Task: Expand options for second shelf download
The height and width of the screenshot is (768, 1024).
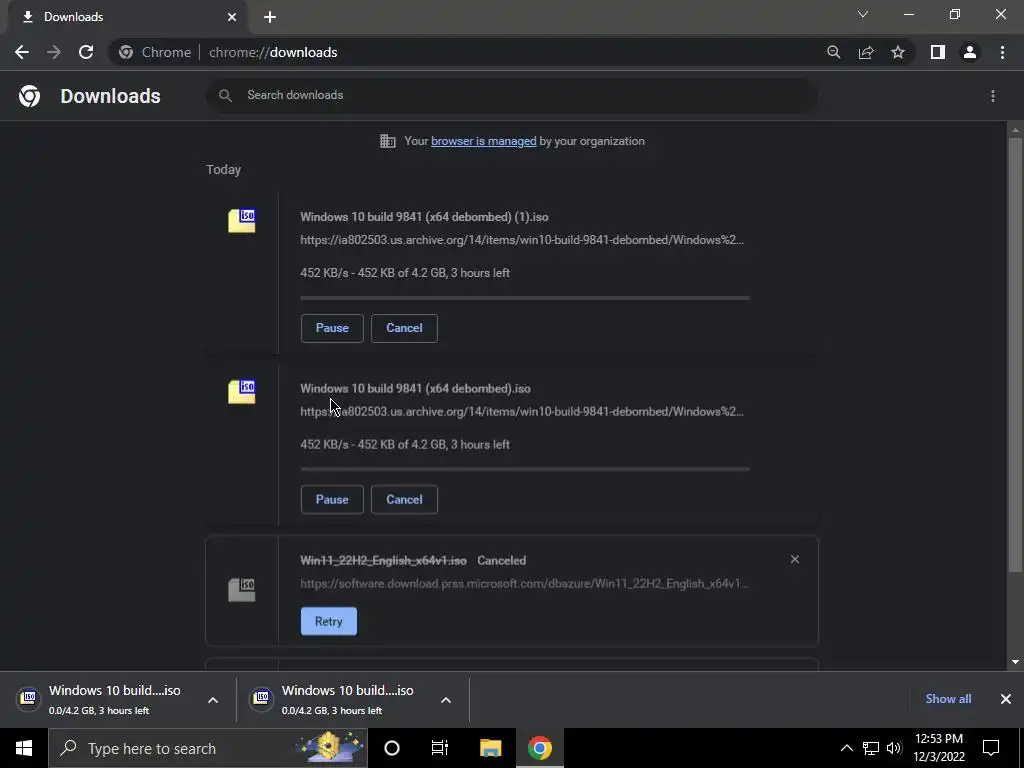Action: [x=446, y=700]
